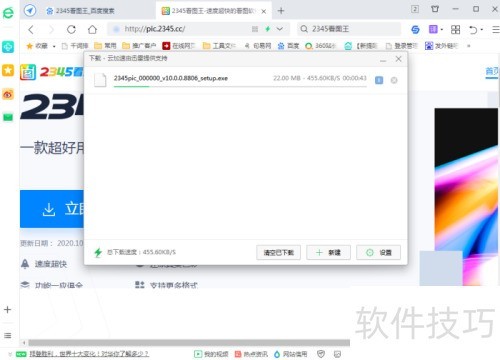Expand more bookmarks chevron
Viewport: 500px width, 360px height.
point(469,46)
